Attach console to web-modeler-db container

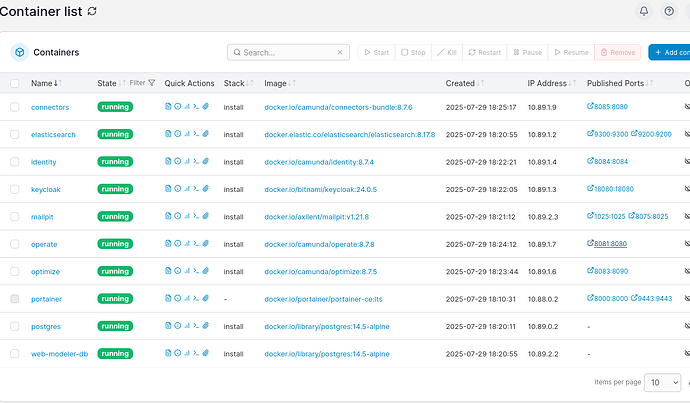pyautogui.click(x=206, y=353)
